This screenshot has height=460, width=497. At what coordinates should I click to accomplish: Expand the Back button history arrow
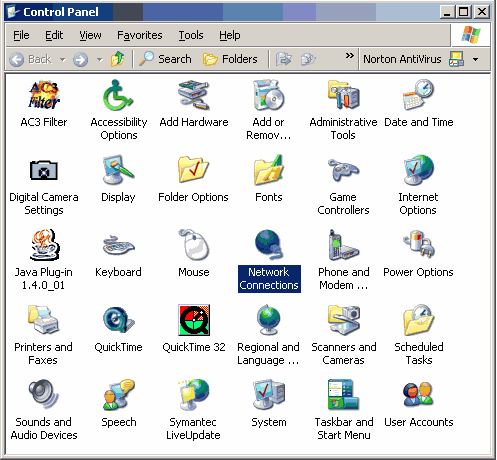pyautogui.click(x=63, y=60)
